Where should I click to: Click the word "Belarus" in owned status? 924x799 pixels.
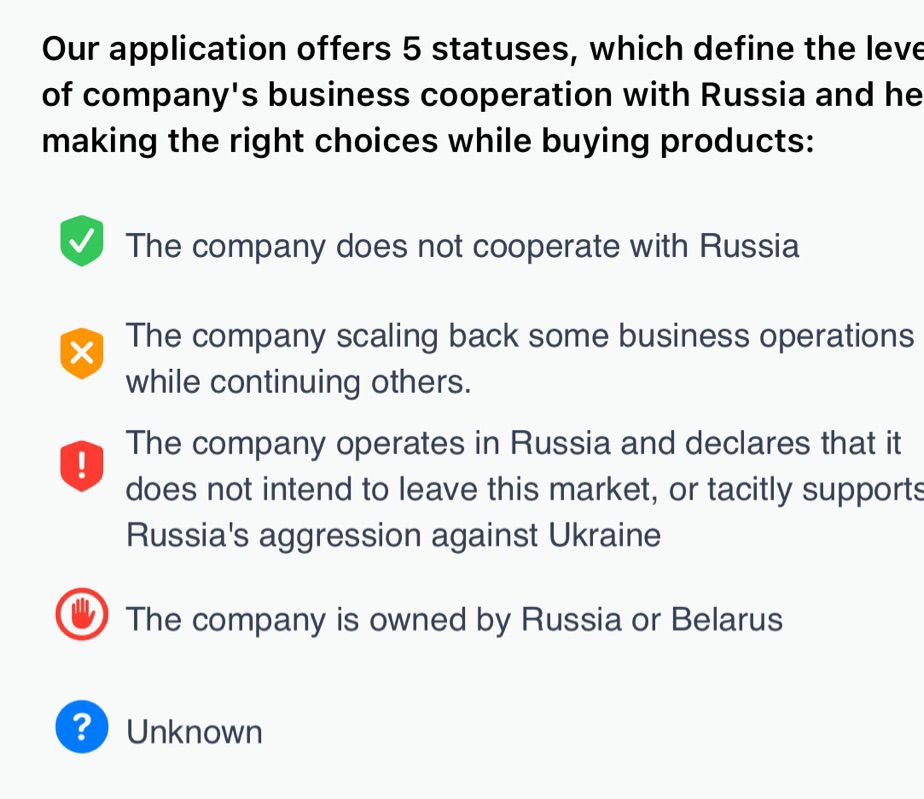click(727, 619)
